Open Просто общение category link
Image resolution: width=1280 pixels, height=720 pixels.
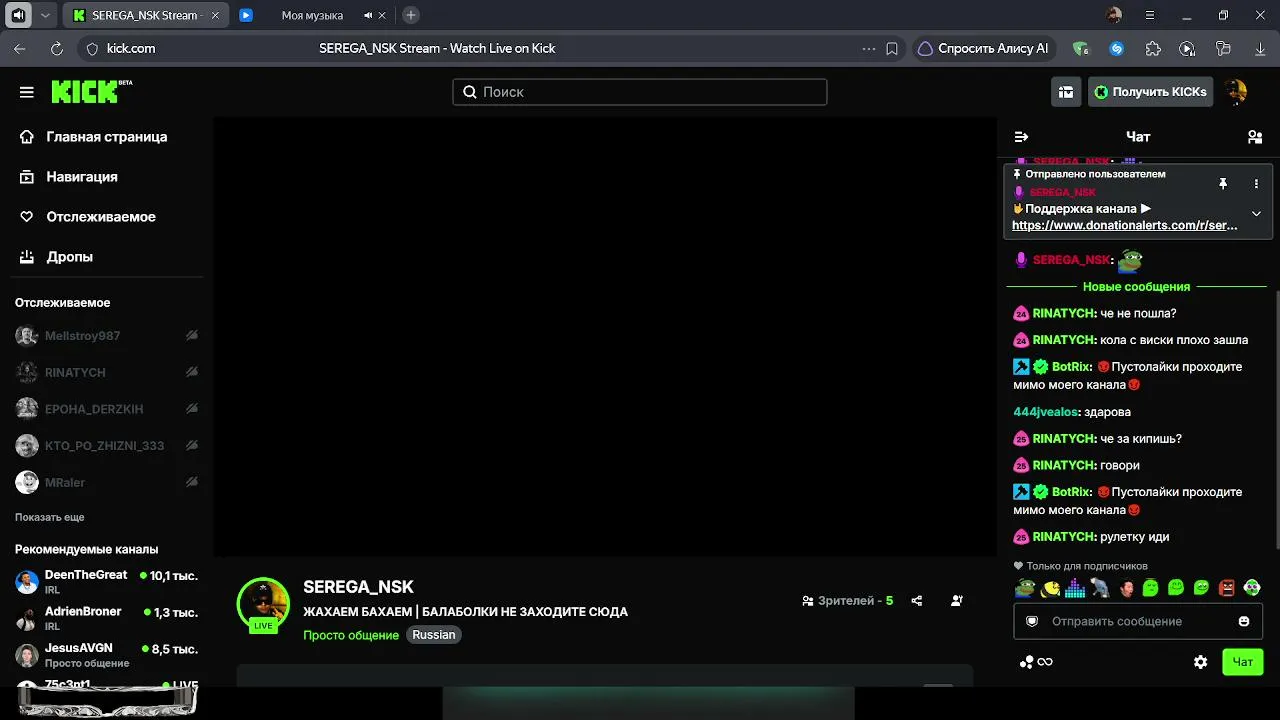pos(351,635)
